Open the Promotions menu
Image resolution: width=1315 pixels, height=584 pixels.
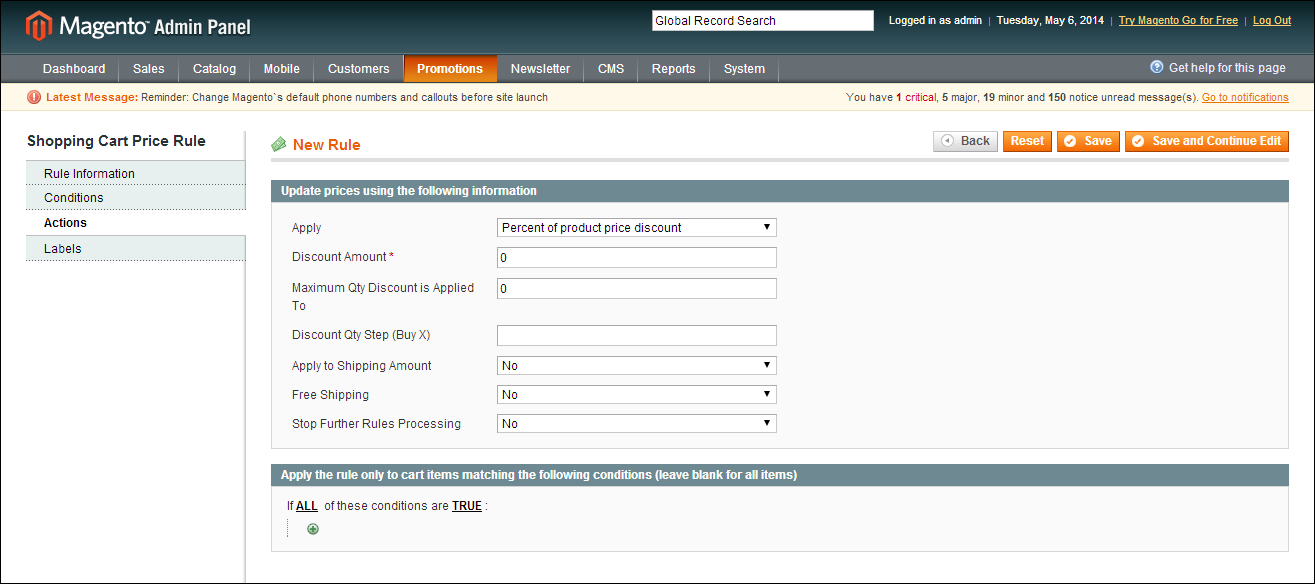[x=450, y=69]
